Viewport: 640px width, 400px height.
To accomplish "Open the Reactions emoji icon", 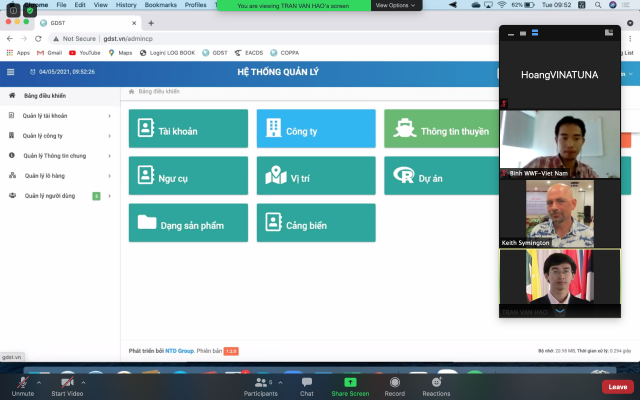I will (x=436, y=382).
